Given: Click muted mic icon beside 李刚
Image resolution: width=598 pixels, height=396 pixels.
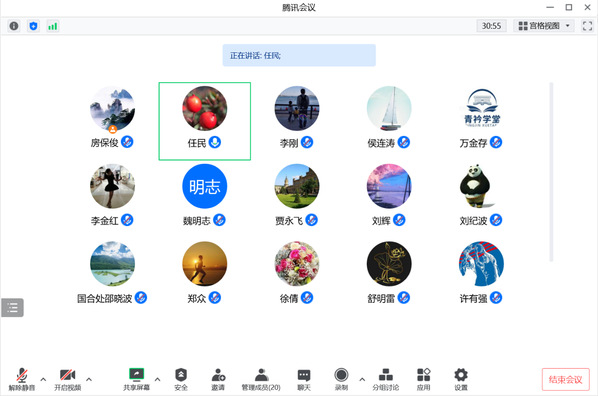Looking at the screenshot, I should [x=307, y=142].
